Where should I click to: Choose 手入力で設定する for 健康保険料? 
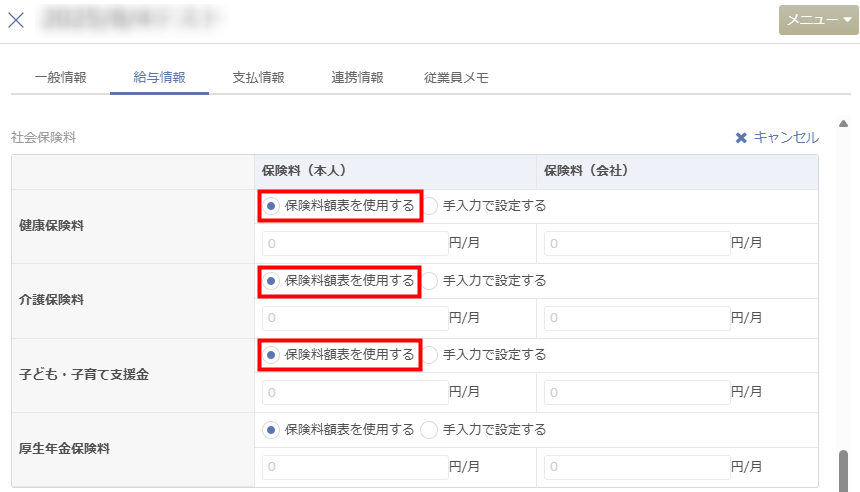(x=430, y=206)
